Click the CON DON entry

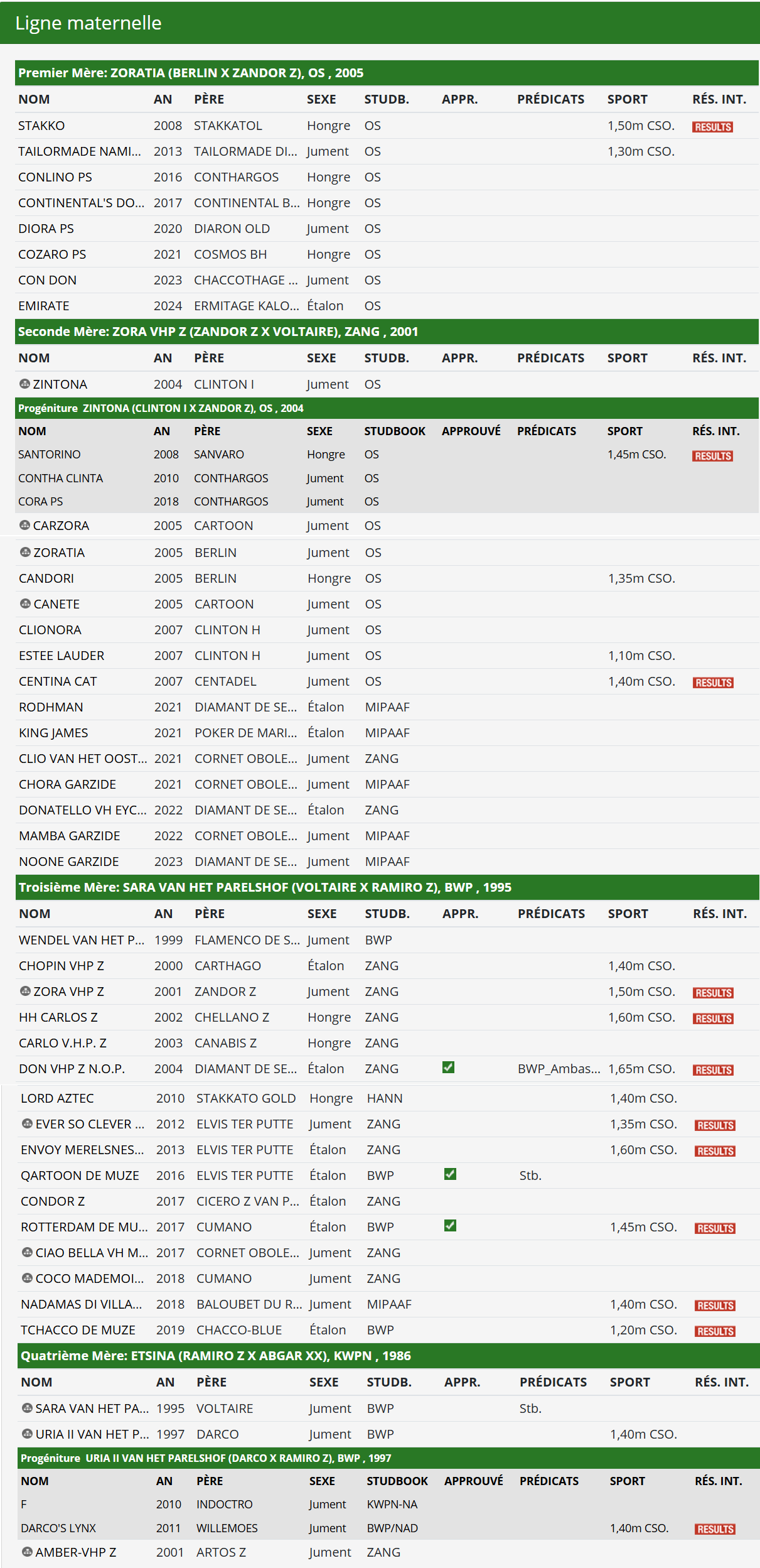(x=48, y=280)
